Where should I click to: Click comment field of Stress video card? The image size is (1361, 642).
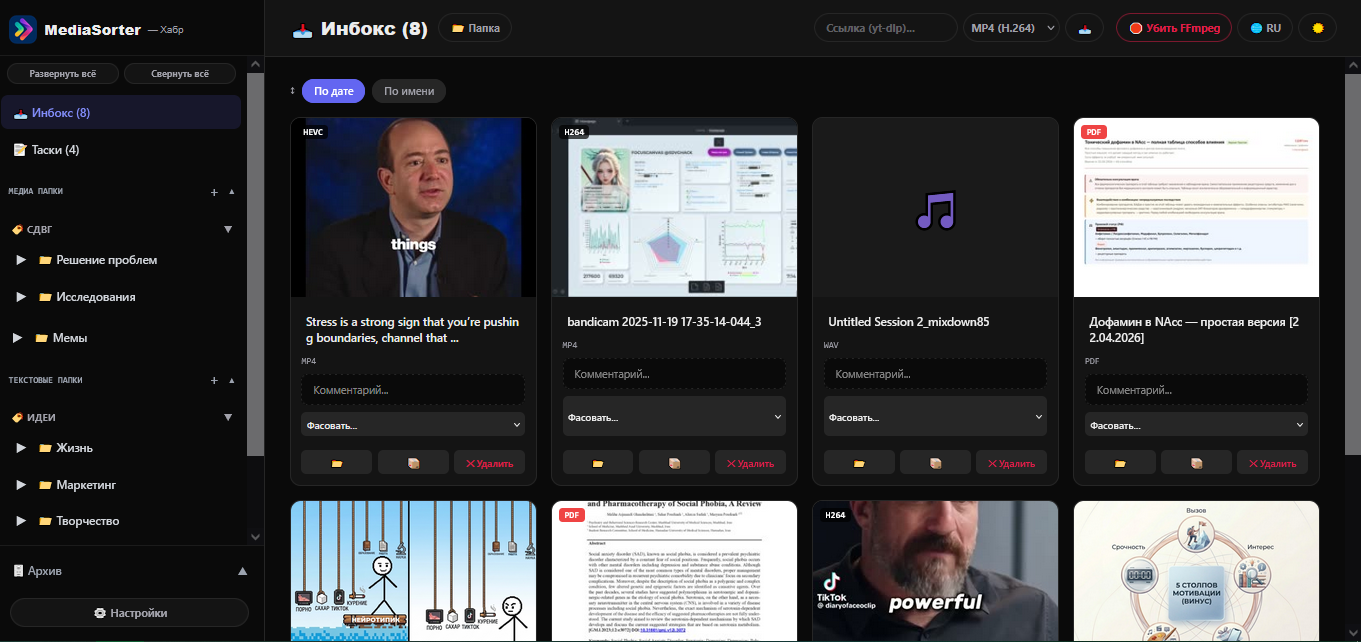(x=413, y=390)
